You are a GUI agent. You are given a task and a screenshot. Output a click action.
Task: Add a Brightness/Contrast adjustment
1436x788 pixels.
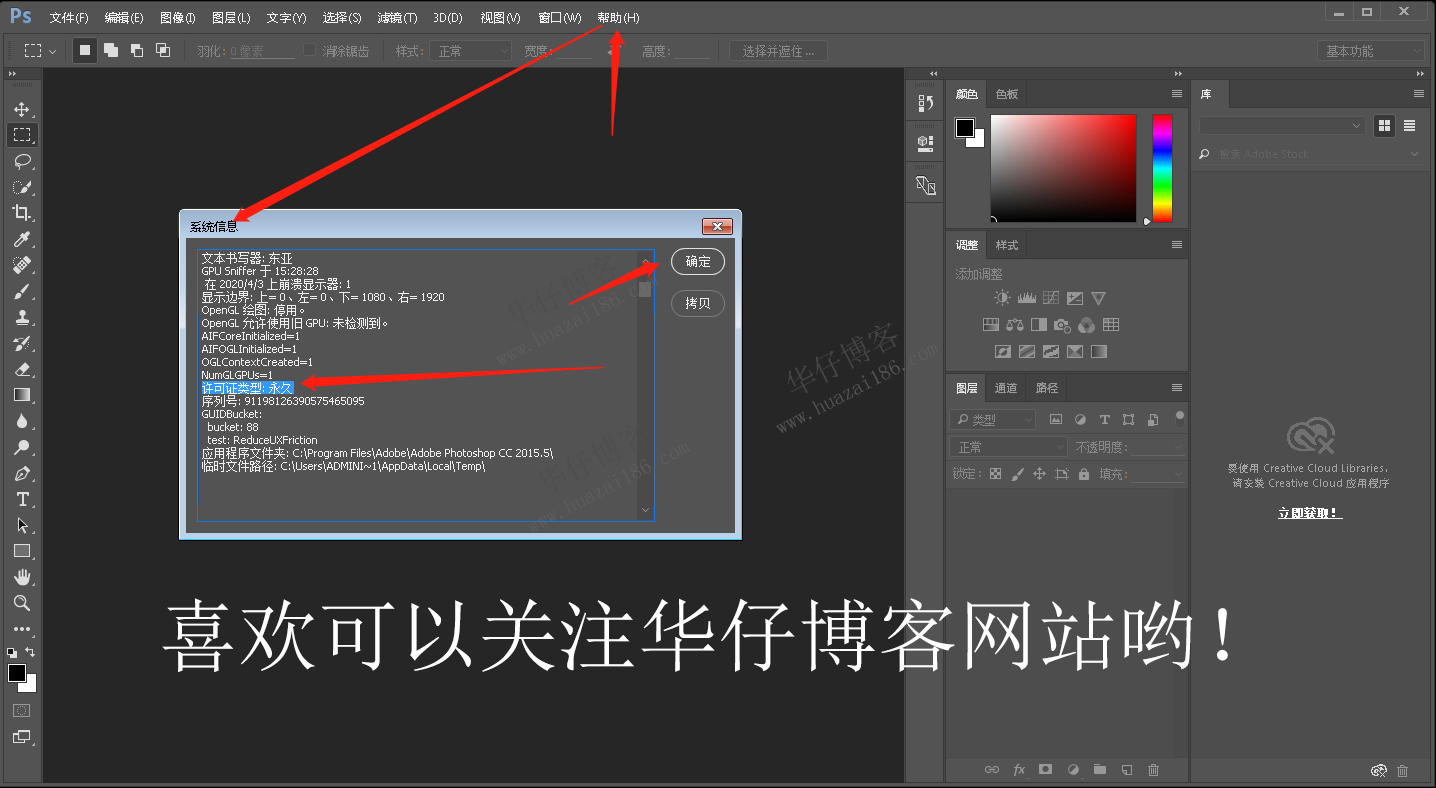click(x=1002, y=298)
